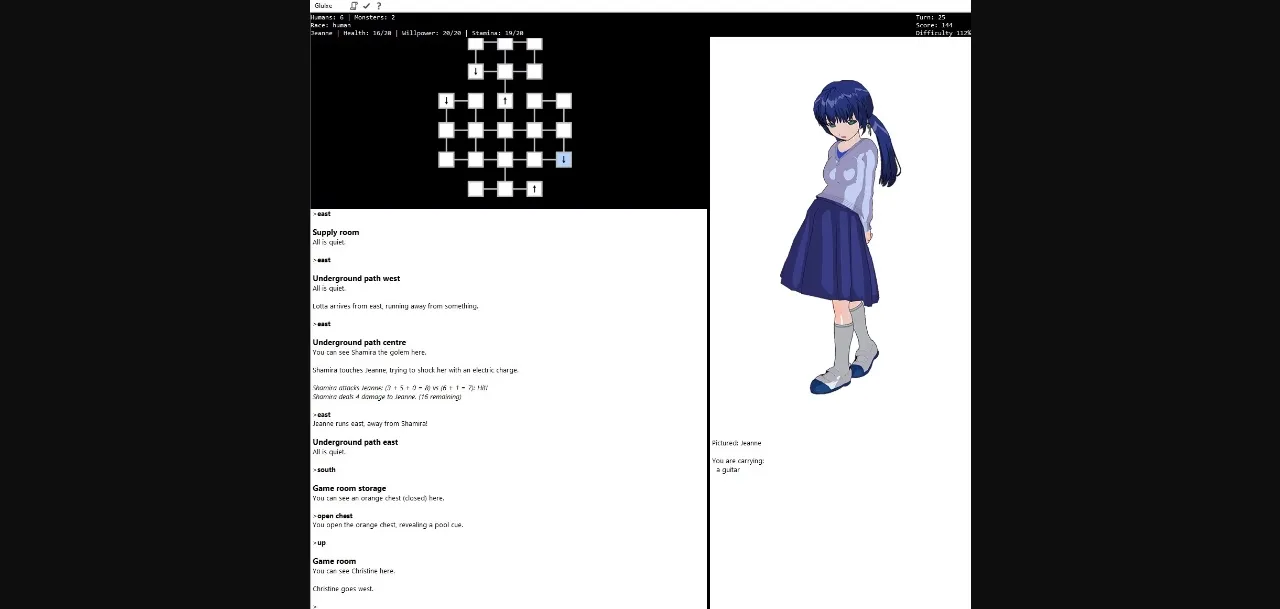Open help via question mark icon
This screenshot has width=1280, height=609.
click(378, 6)
